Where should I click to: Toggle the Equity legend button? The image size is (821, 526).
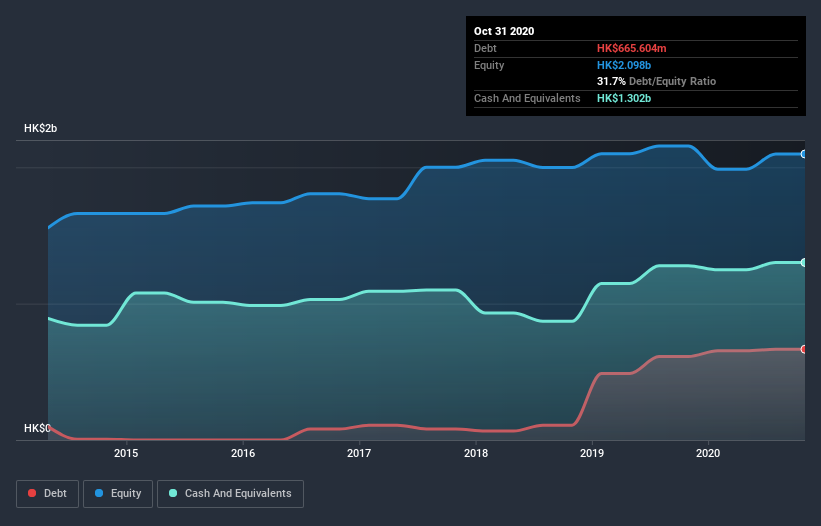tap(118, 494)
